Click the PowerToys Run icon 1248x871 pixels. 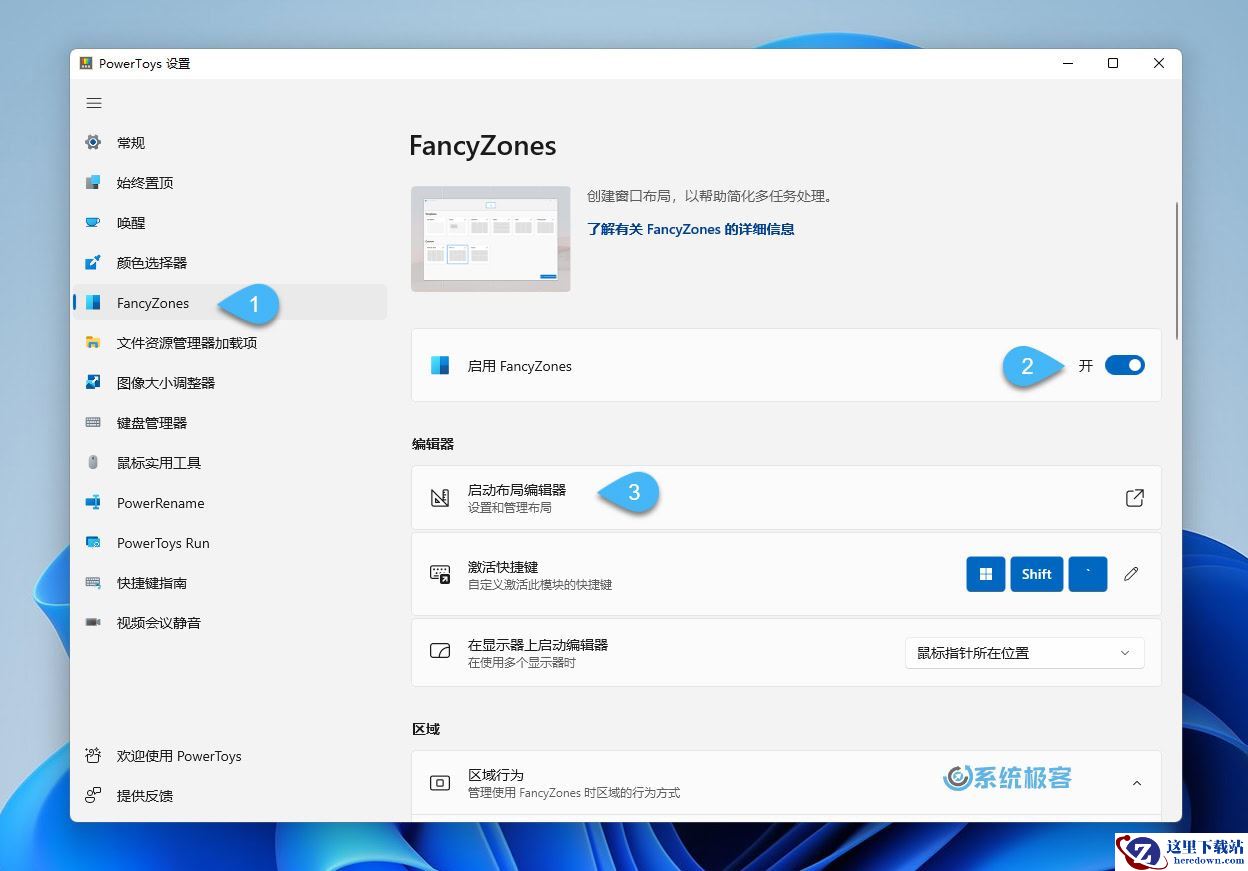pos(93,542)
